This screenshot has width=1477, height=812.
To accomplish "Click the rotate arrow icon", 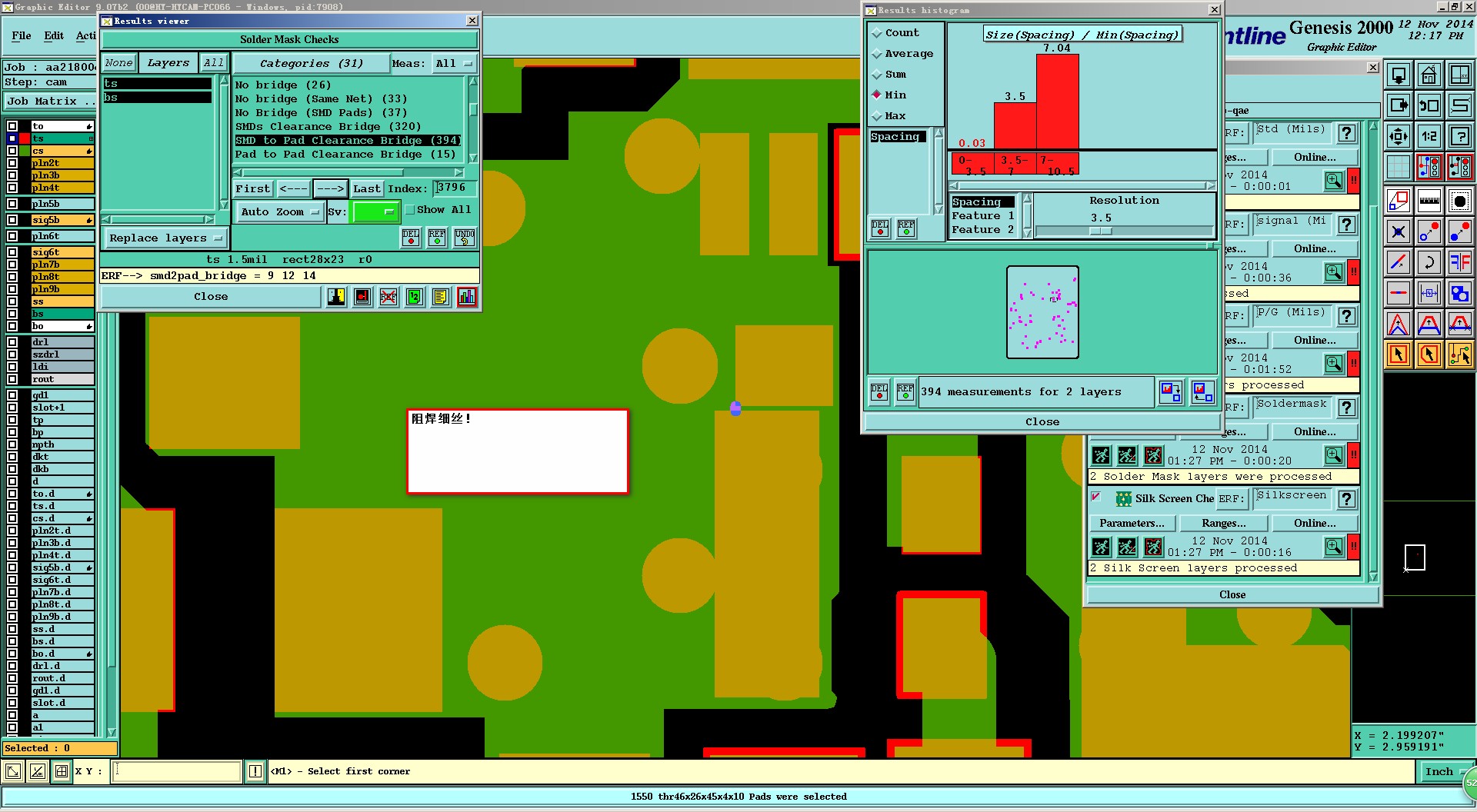I will pyautogui.click(x=1429, y=262).
